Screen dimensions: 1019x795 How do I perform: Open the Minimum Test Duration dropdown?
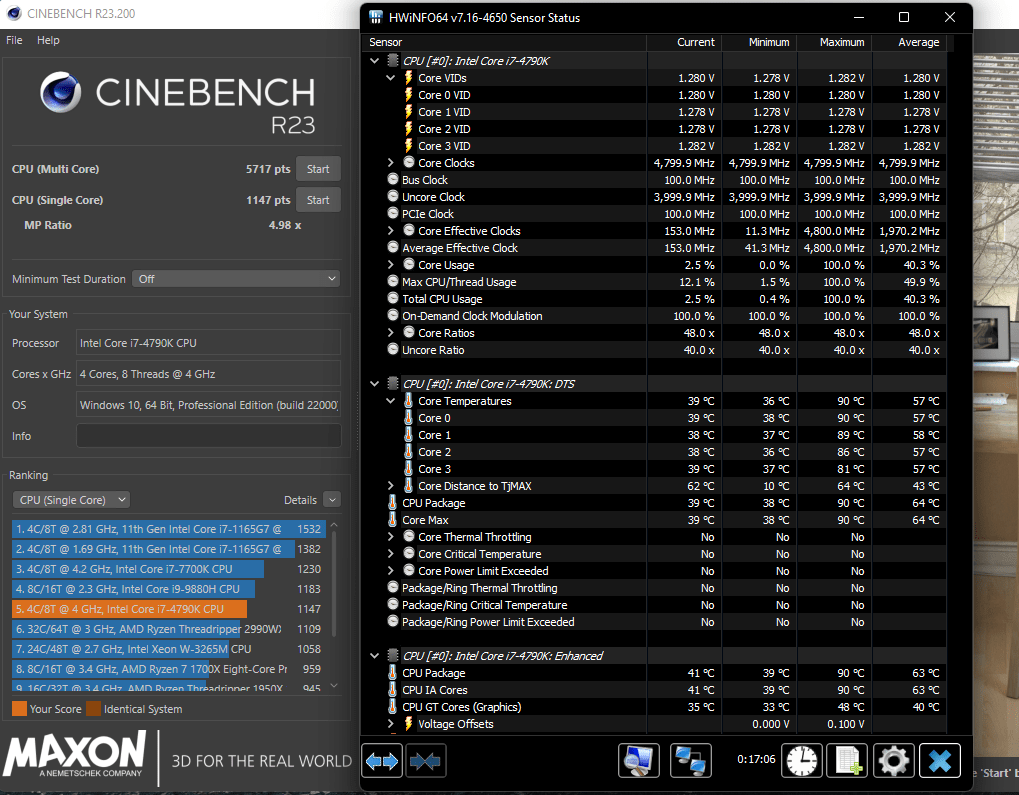point(235,278)
